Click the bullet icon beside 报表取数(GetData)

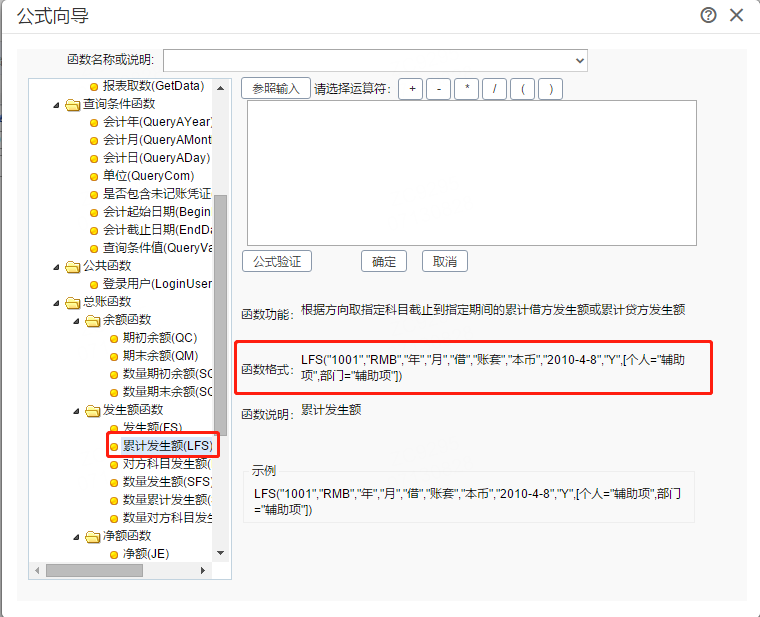[x=94, y=87]
